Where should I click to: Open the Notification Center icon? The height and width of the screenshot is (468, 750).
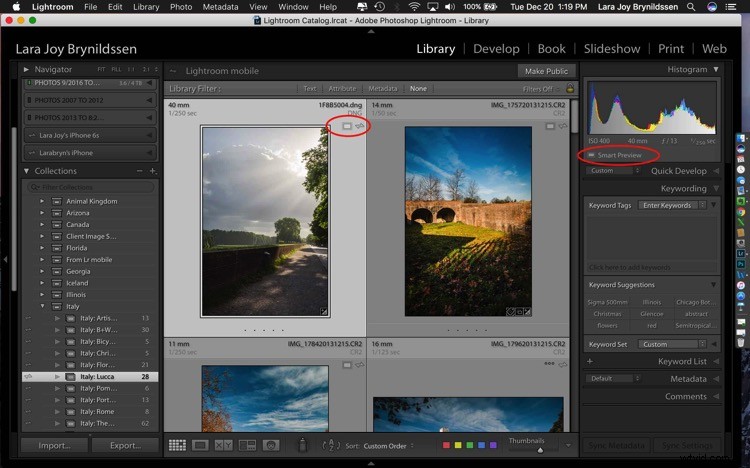[730, 7]
